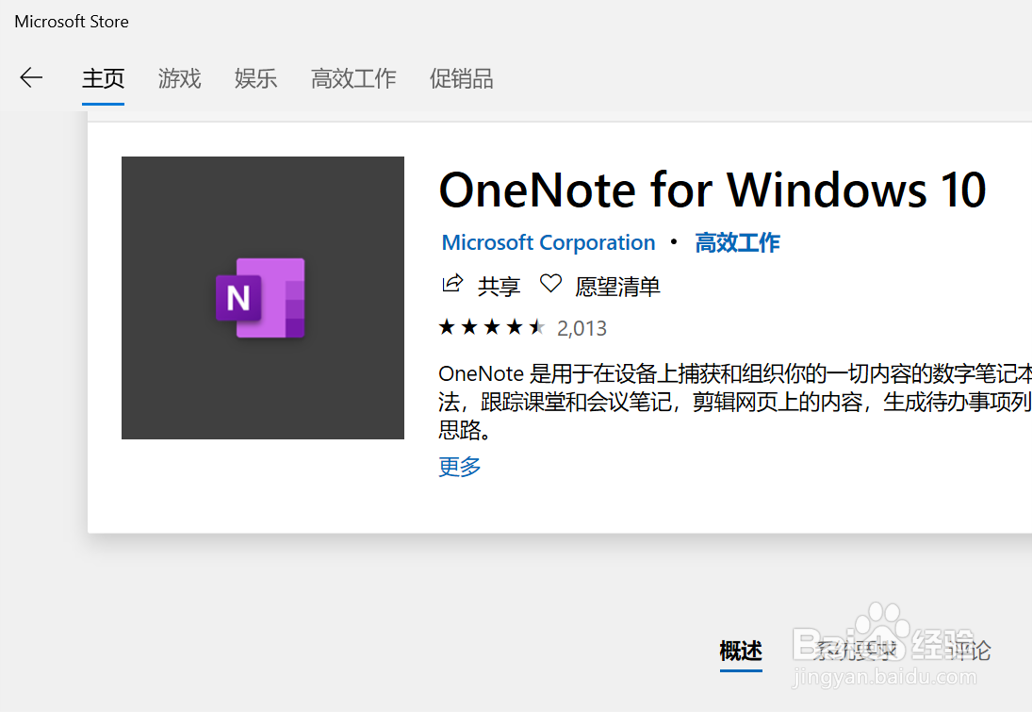
Task: Select the 娱乐 tab
Action: coord(256,79)
